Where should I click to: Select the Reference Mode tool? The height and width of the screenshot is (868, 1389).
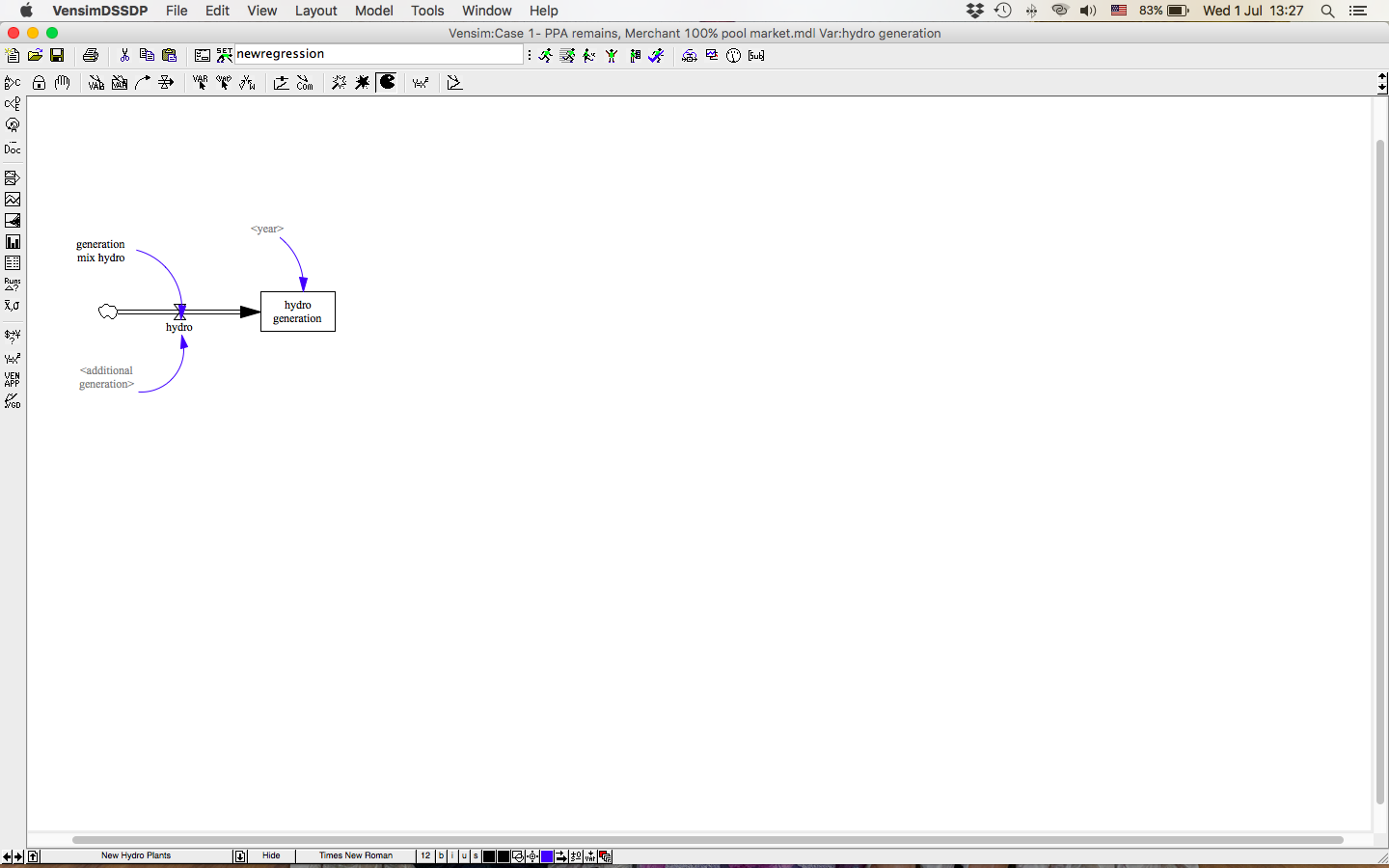454,83
